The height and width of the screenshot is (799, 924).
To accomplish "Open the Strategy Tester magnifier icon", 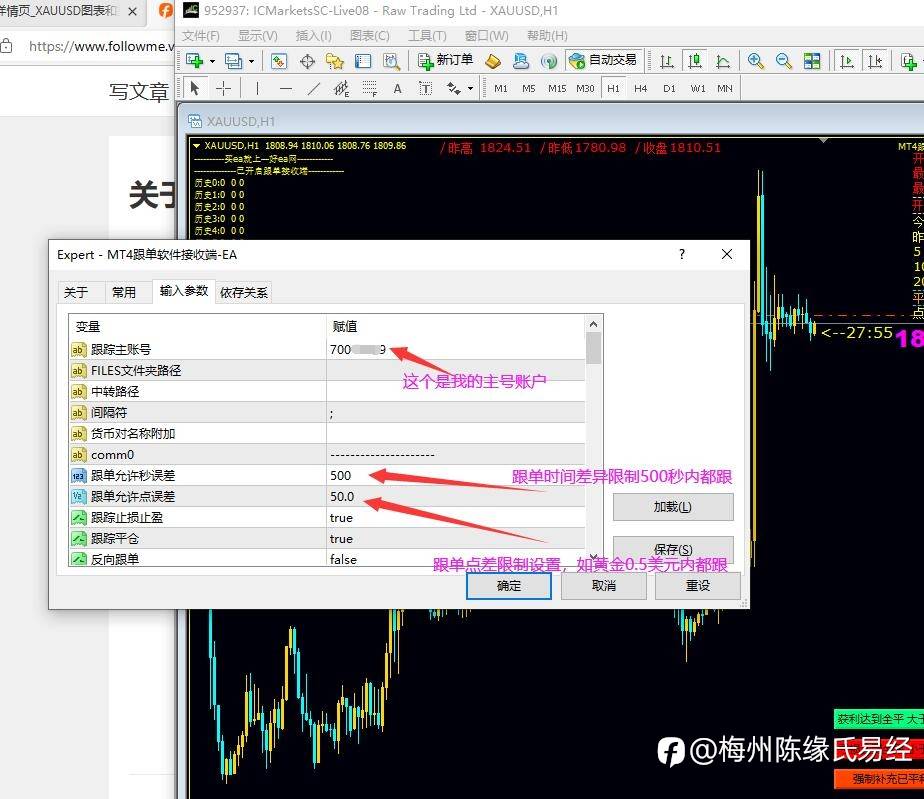I will [x=391, y=61].
